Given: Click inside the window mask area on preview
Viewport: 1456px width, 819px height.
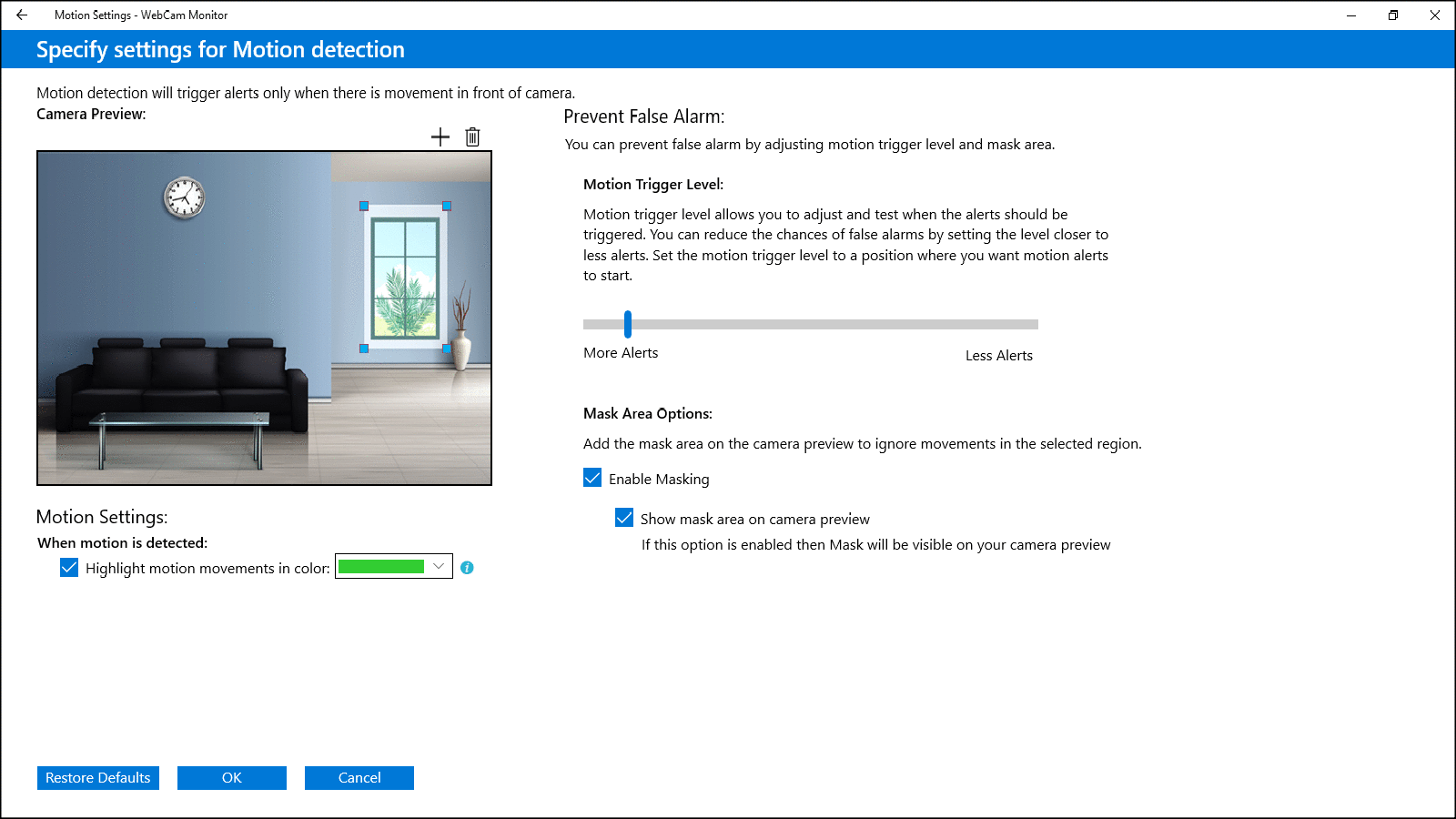Looking at the screenshot, I should [406, 278].
